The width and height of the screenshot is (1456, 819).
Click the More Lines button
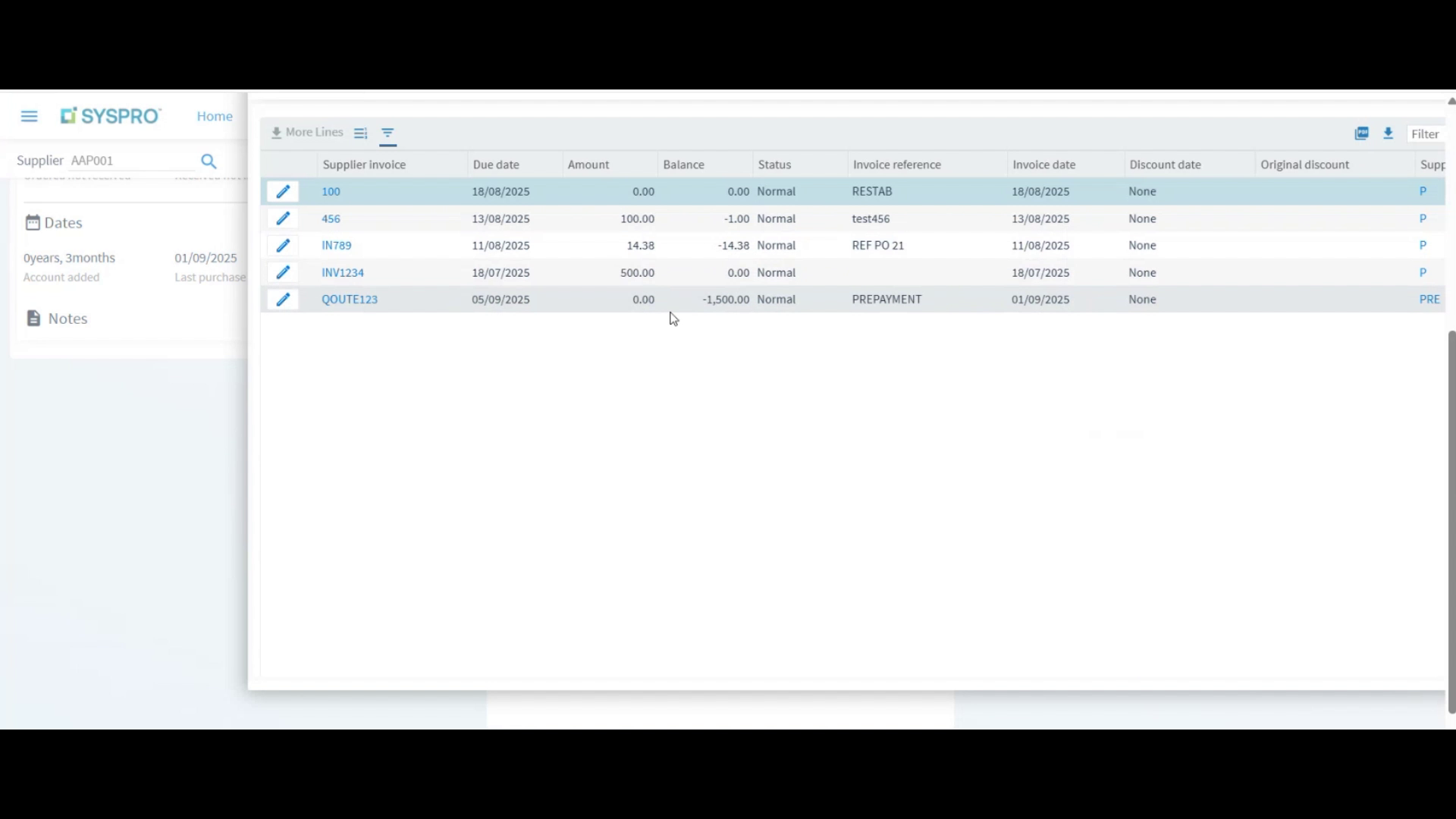tap(306, 132)
